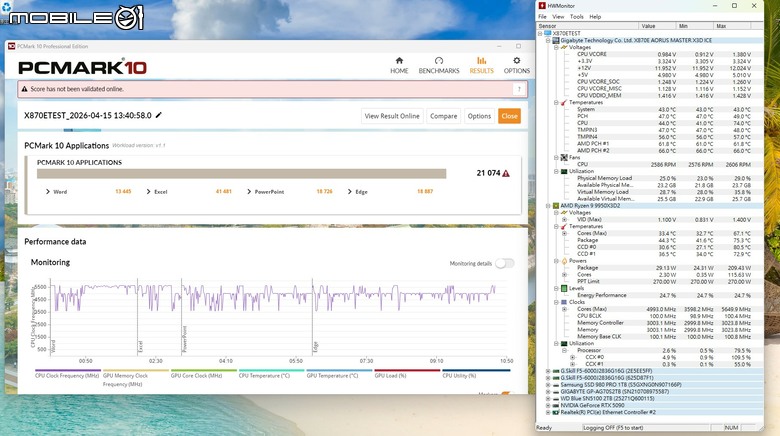Click the Samsung SSD 980 PRO drive icon
This screenshot has width=780, height=436.
556,385
